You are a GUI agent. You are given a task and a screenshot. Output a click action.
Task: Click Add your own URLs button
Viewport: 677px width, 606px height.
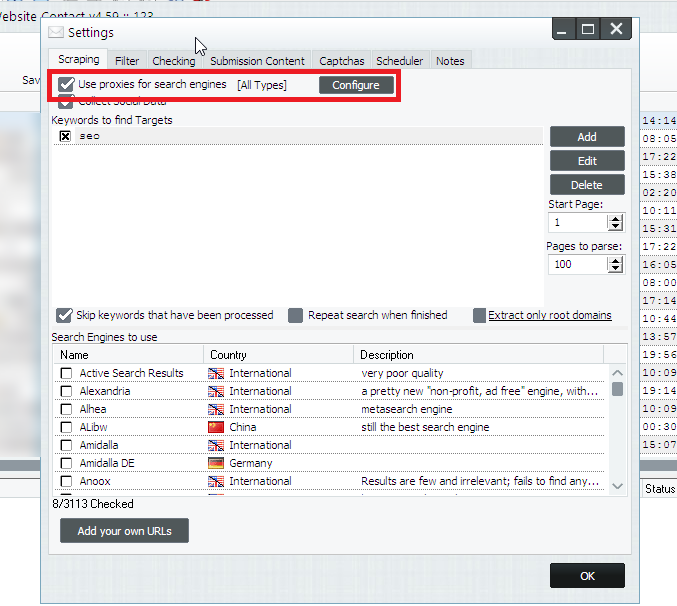pos(124,531)
